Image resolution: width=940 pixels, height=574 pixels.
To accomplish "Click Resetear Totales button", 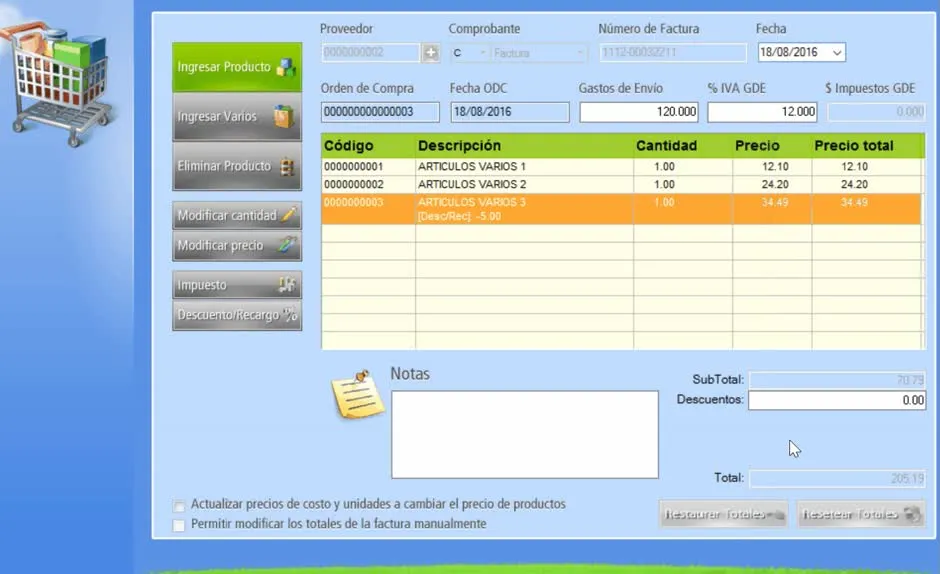I will coord(860,514).
